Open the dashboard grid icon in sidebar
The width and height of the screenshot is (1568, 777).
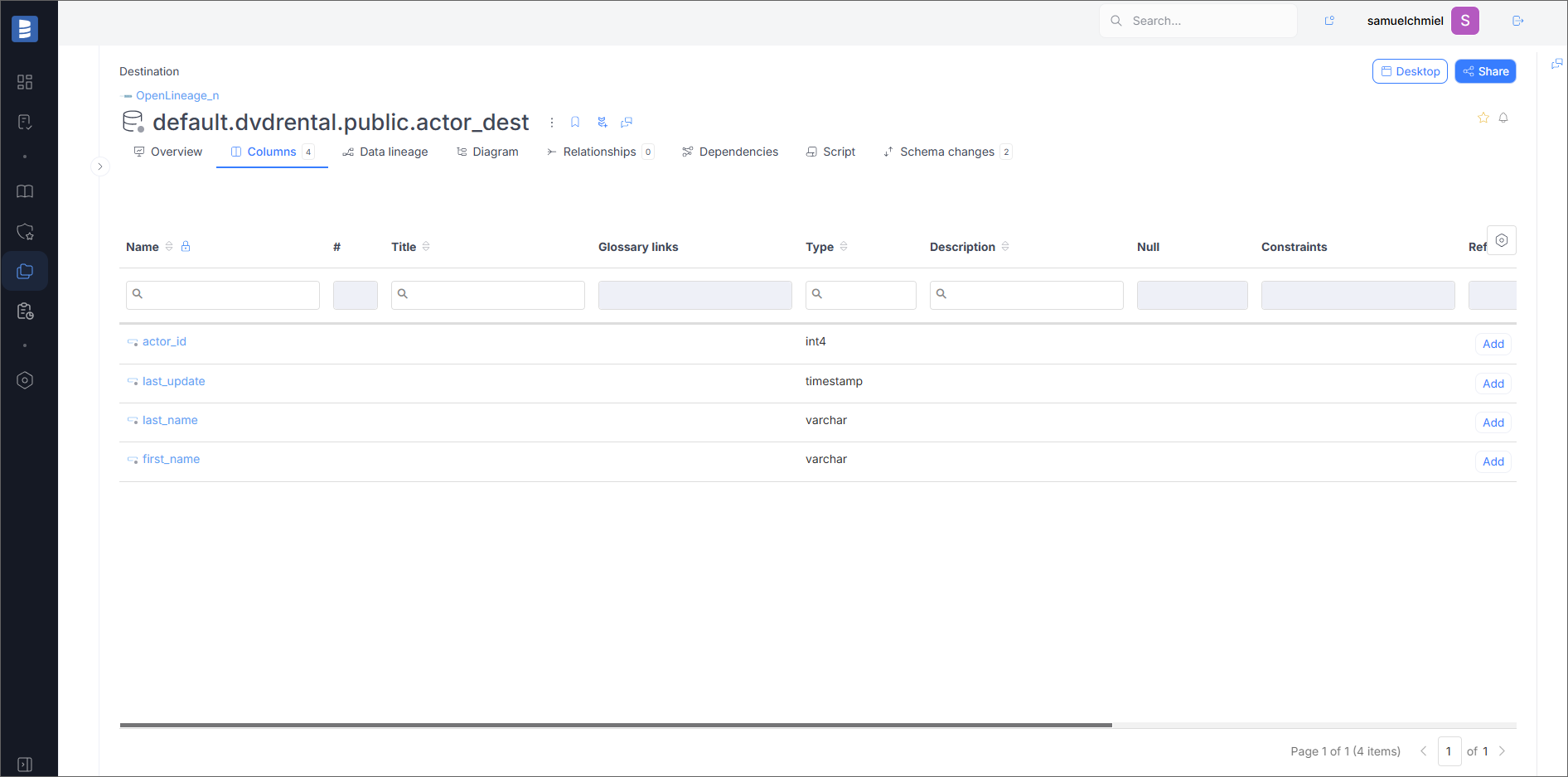click(x=25, y=82)
